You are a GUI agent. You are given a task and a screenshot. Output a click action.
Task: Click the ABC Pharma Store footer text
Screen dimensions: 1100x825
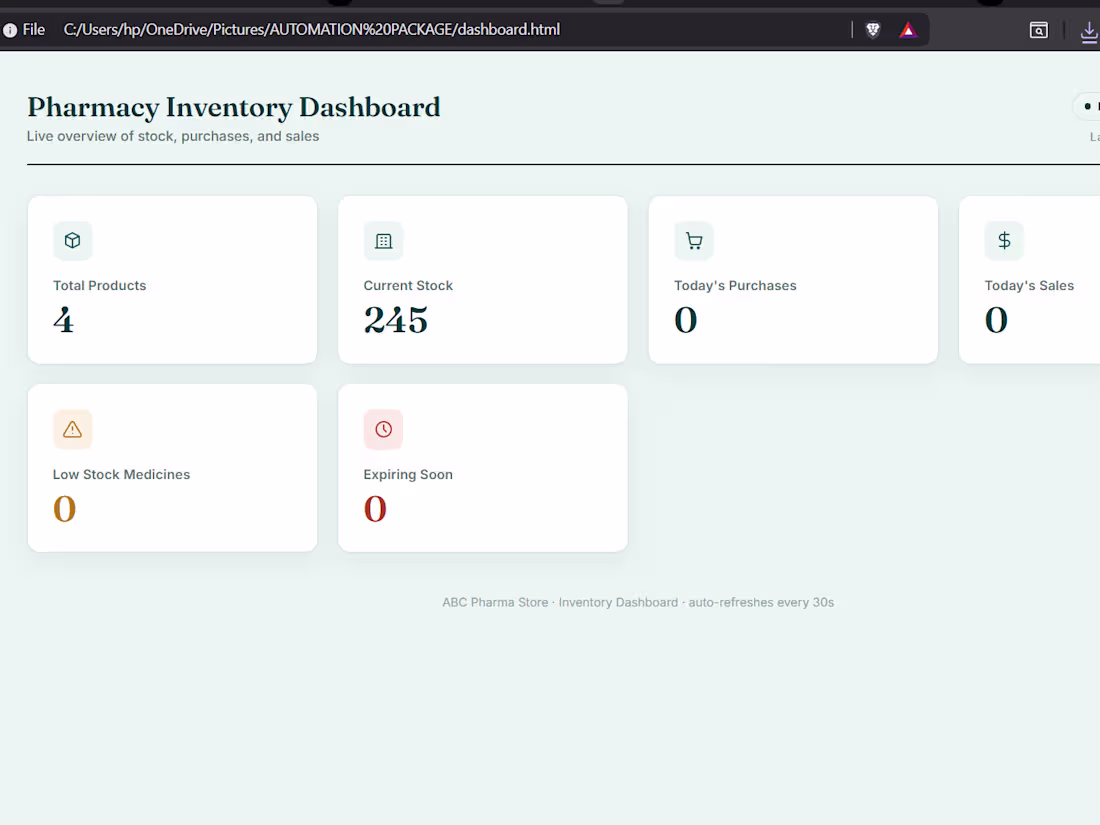pos(638,602)
